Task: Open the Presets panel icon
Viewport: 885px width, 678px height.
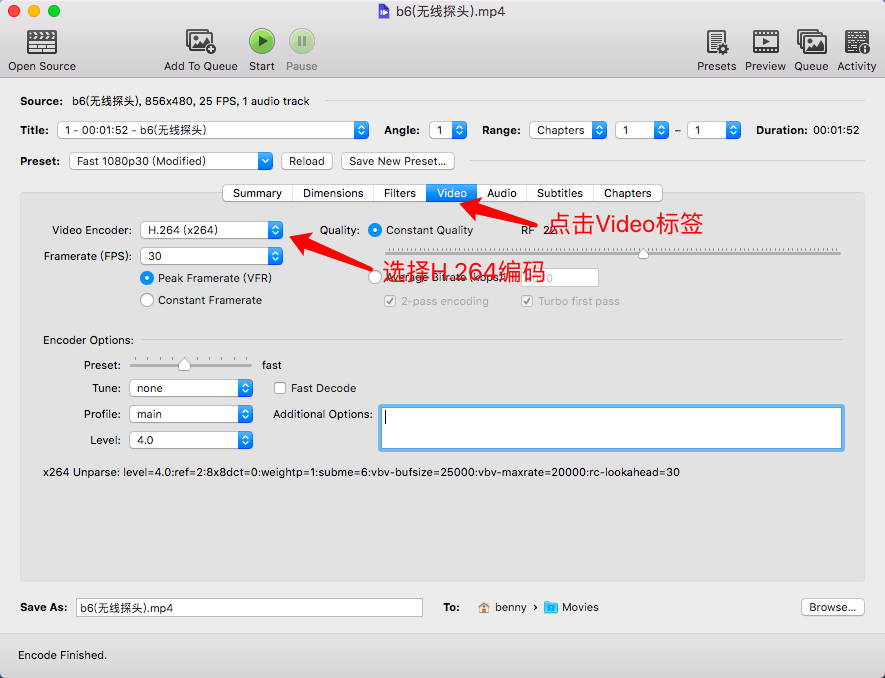Action: pyautogui.click(x=717, y=42)
